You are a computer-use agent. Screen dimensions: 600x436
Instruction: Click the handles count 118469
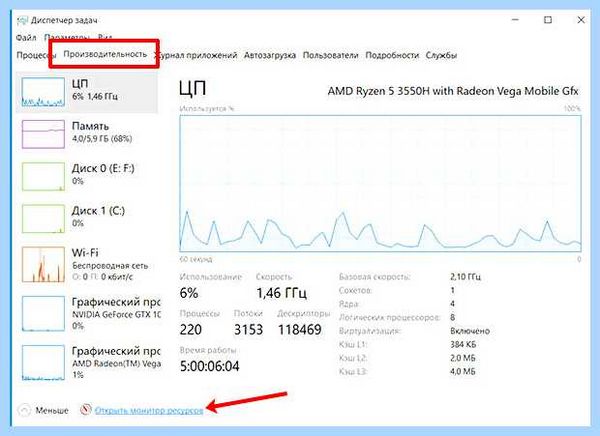(300, 329)
